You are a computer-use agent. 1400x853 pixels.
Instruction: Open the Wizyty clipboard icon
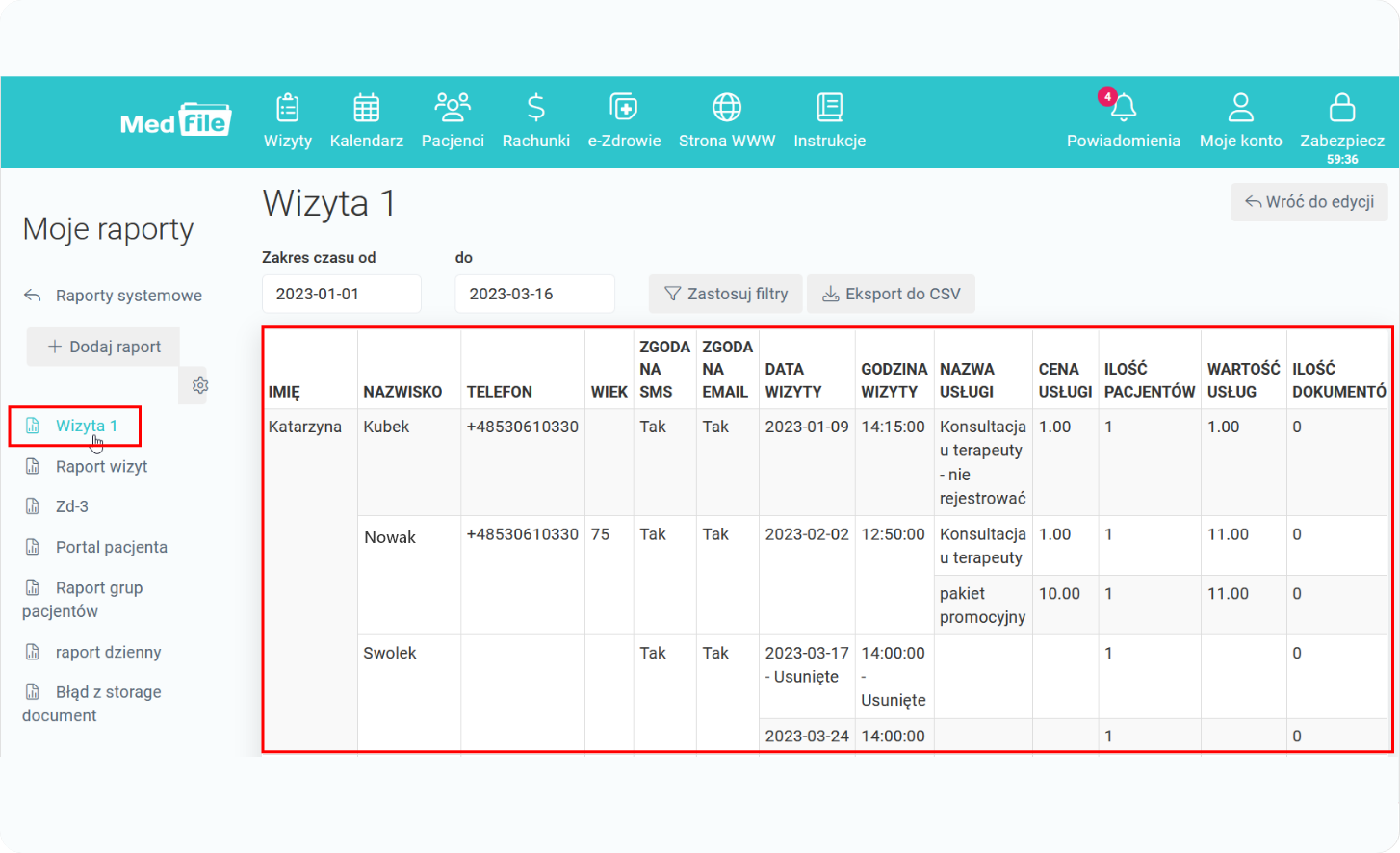click(x=287, y=108)
